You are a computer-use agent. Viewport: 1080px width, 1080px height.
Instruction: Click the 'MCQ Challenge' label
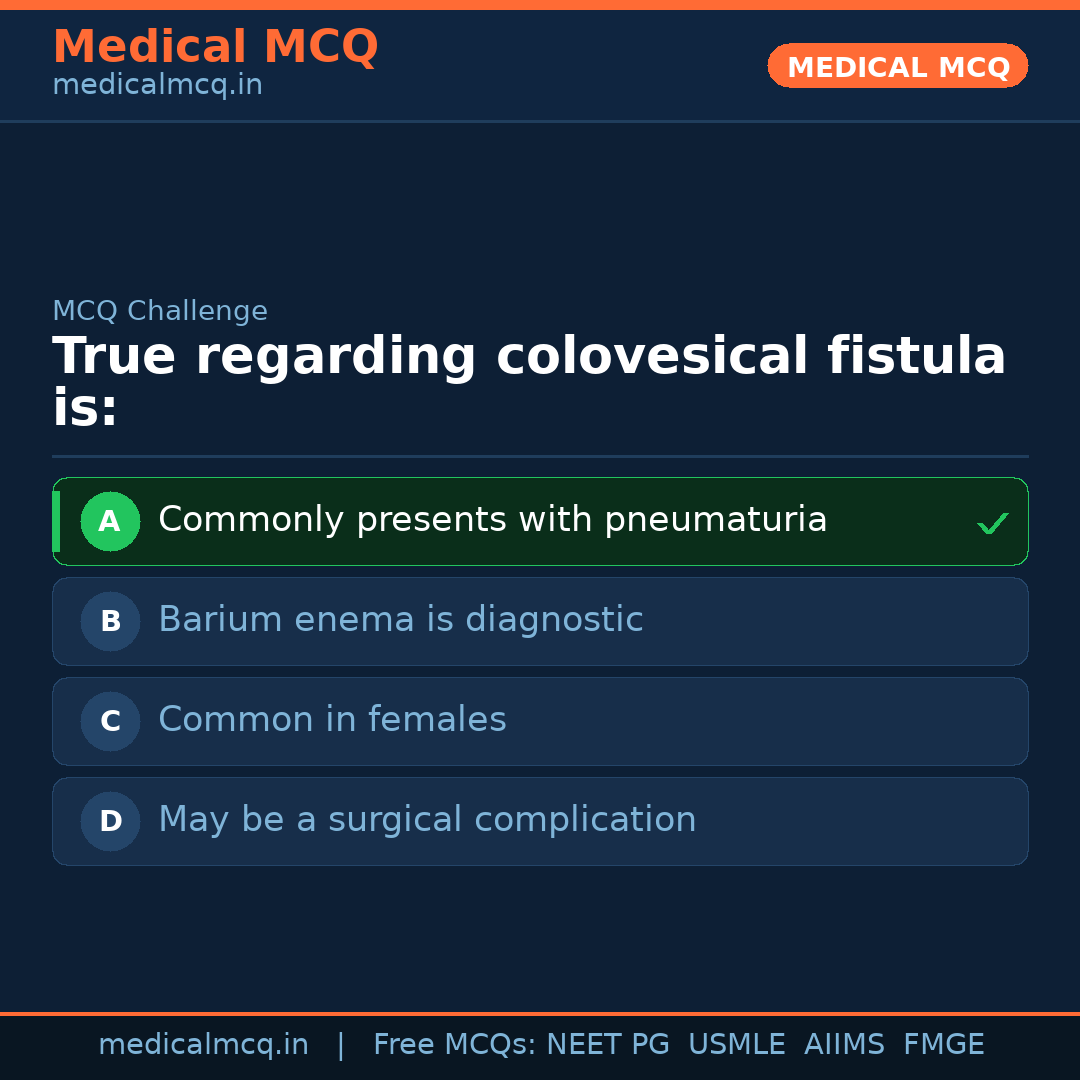click(160, 311)
